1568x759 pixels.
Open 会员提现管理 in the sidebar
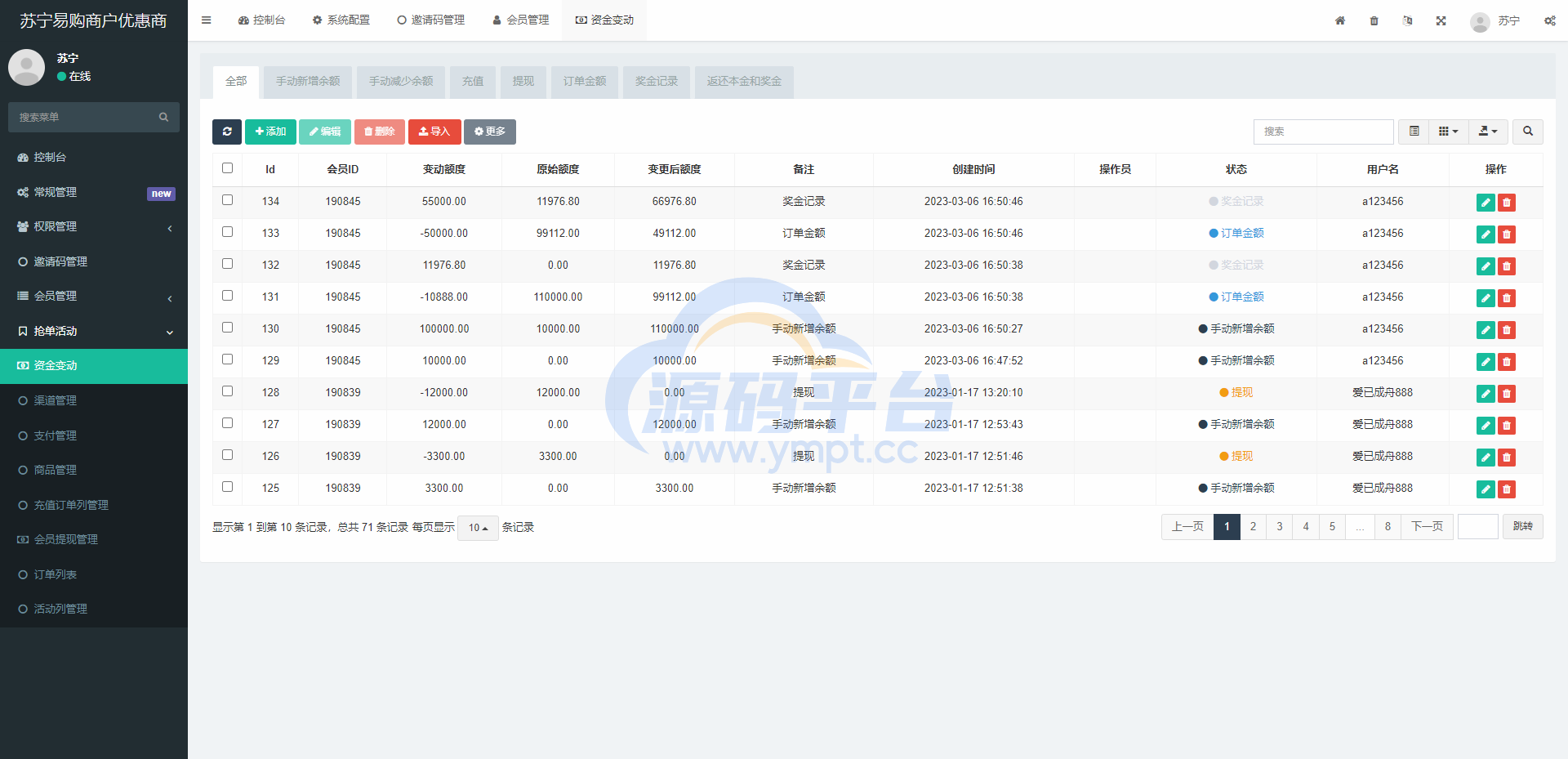(94, 540)
